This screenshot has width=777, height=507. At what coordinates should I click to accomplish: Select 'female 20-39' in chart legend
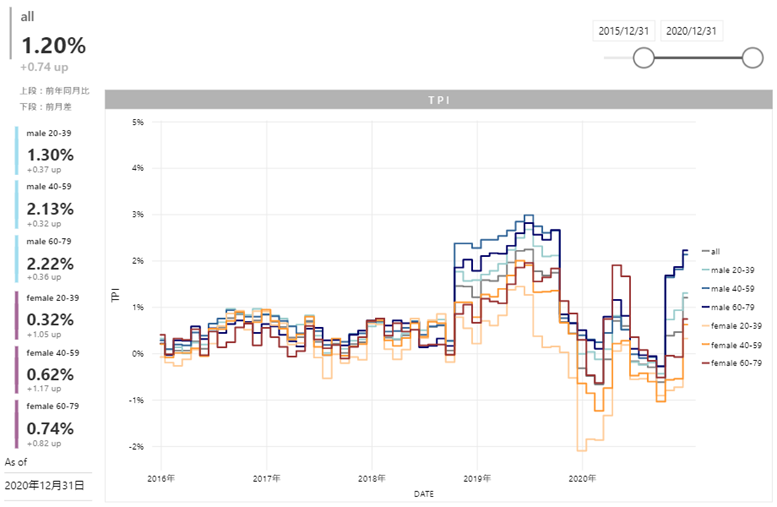[737, 325]
